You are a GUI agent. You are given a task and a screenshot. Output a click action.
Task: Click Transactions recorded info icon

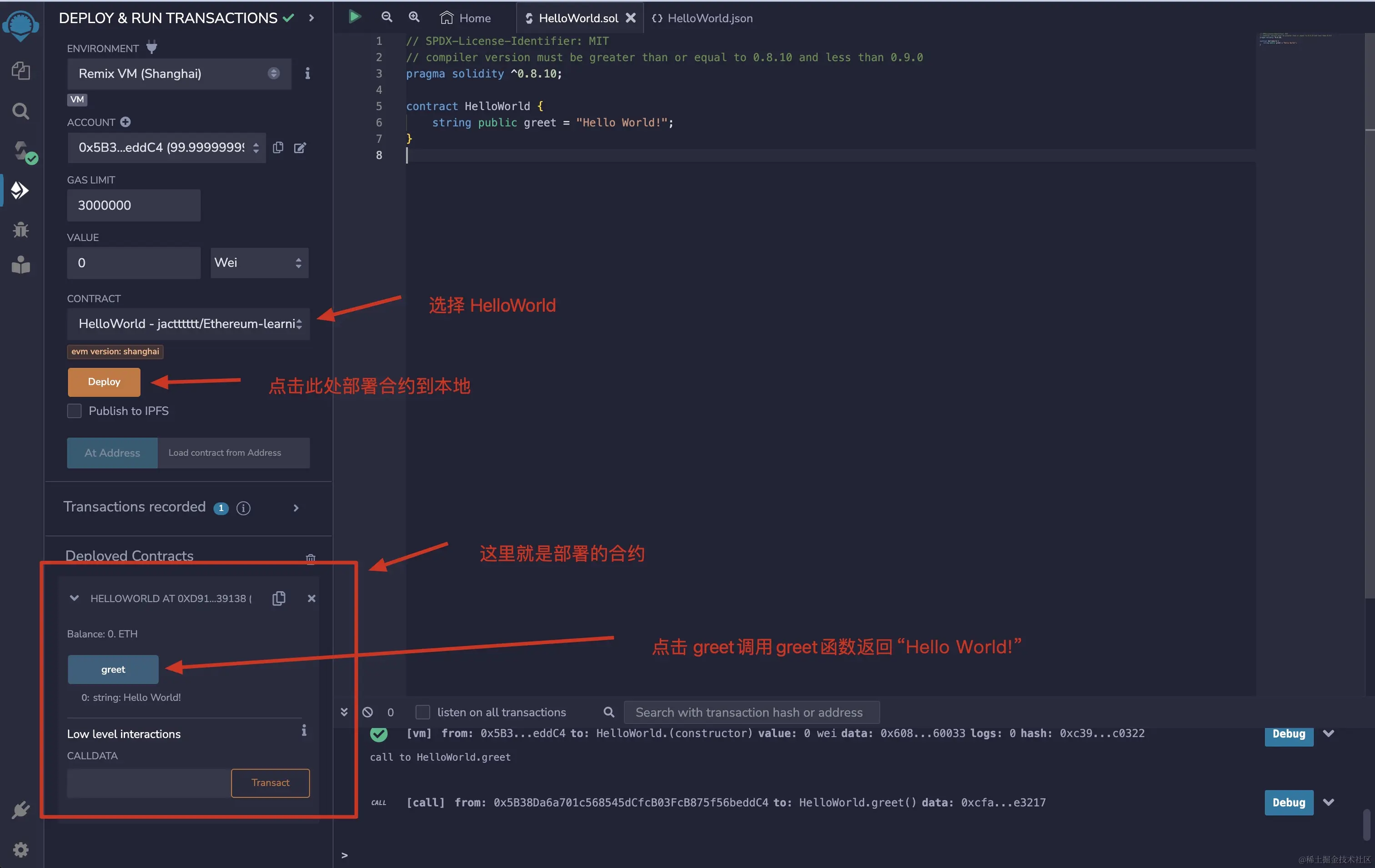point(243,507)
